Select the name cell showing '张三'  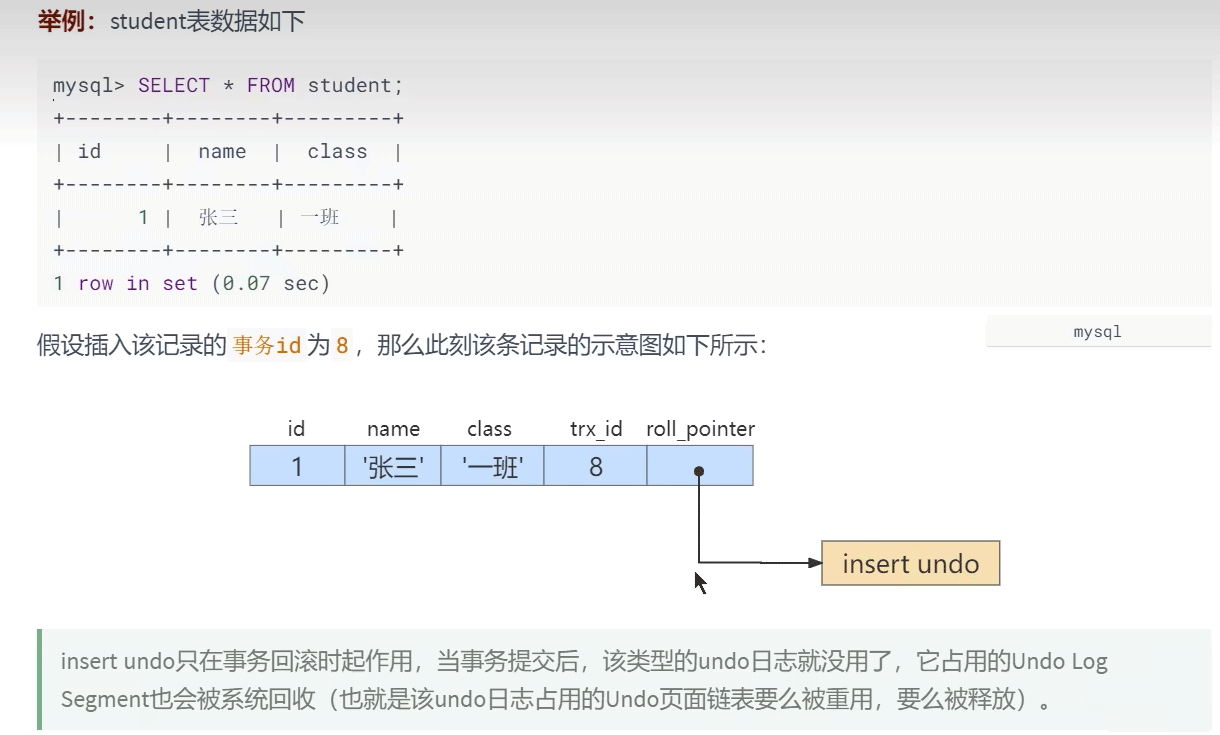(x=393, y=465)
